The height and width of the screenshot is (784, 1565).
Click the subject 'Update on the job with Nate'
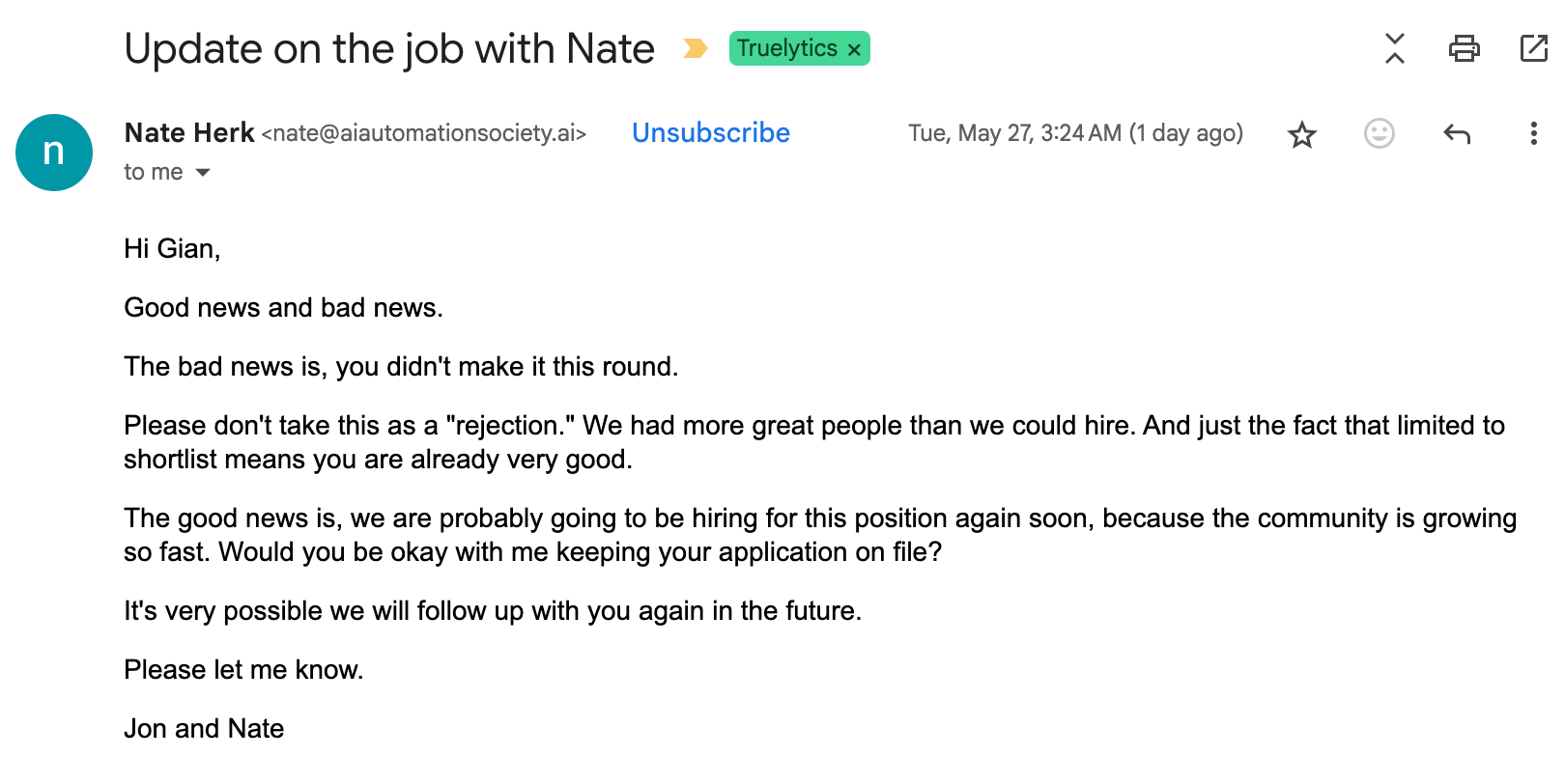tap(389, 48)
